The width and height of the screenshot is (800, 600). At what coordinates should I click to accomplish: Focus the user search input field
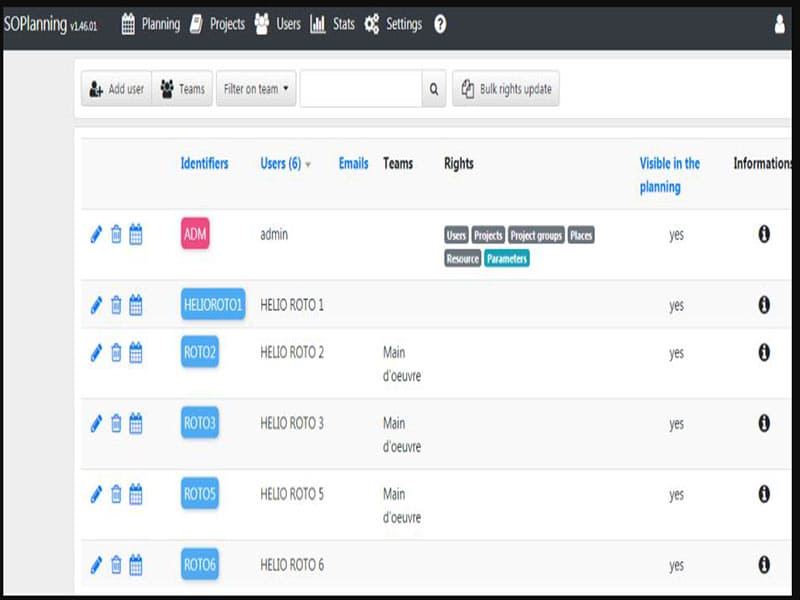[361, 89]
